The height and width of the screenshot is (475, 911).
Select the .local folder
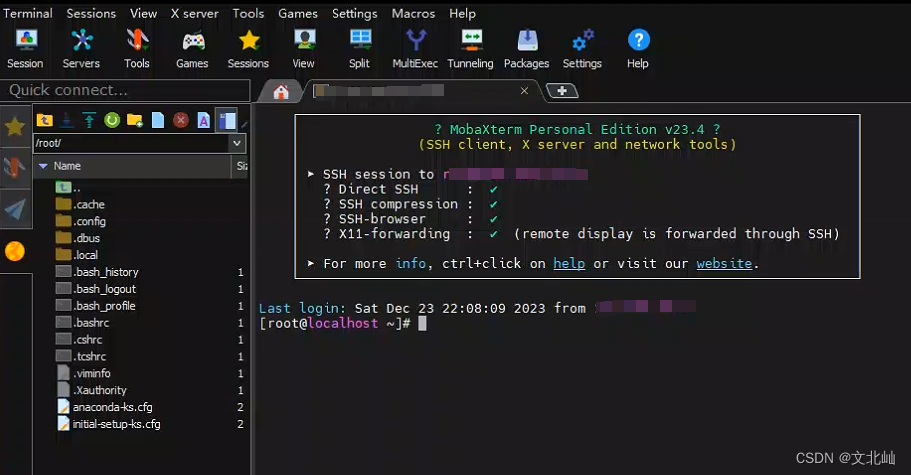click(77, 255)
